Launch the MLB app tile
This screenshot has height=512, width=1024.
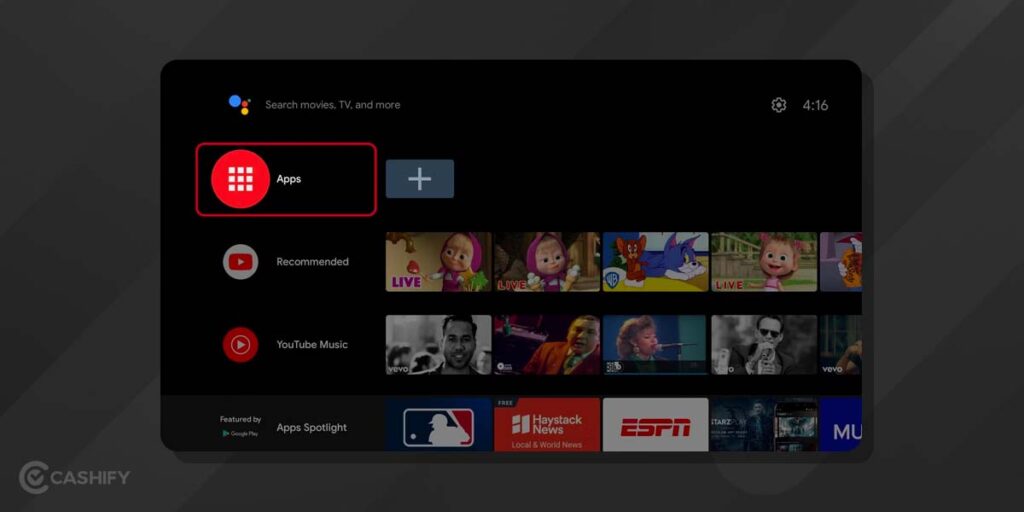(x=438, y=426)
